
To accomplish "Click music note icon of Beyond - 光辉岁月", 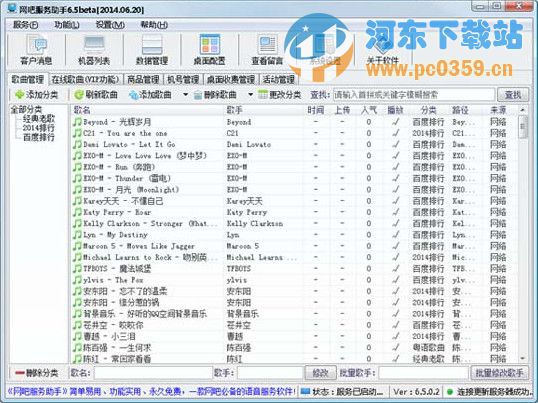I will [x=77, y=122].
